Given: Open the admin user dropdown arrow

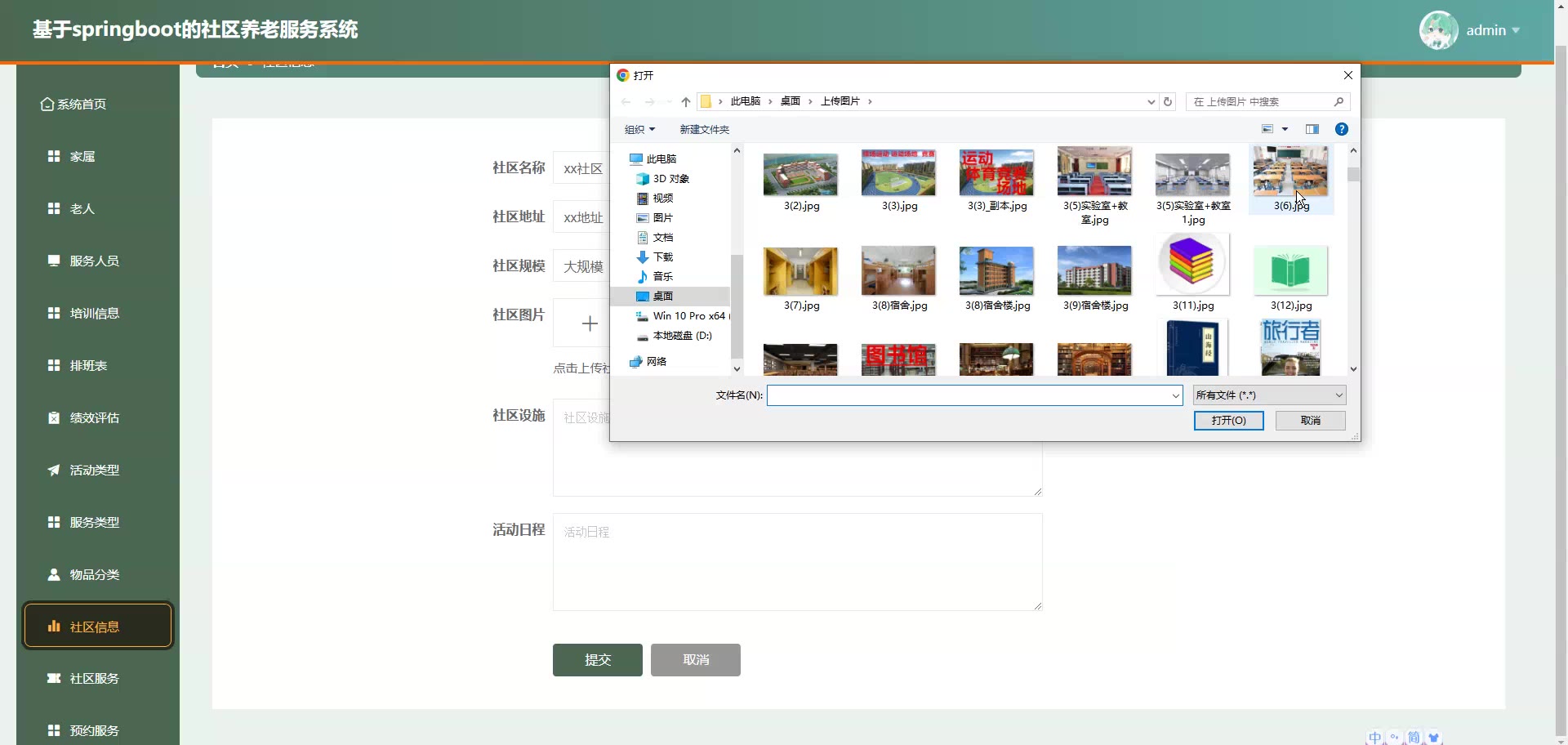Looking at the screenshot, I should (1516, 30).
